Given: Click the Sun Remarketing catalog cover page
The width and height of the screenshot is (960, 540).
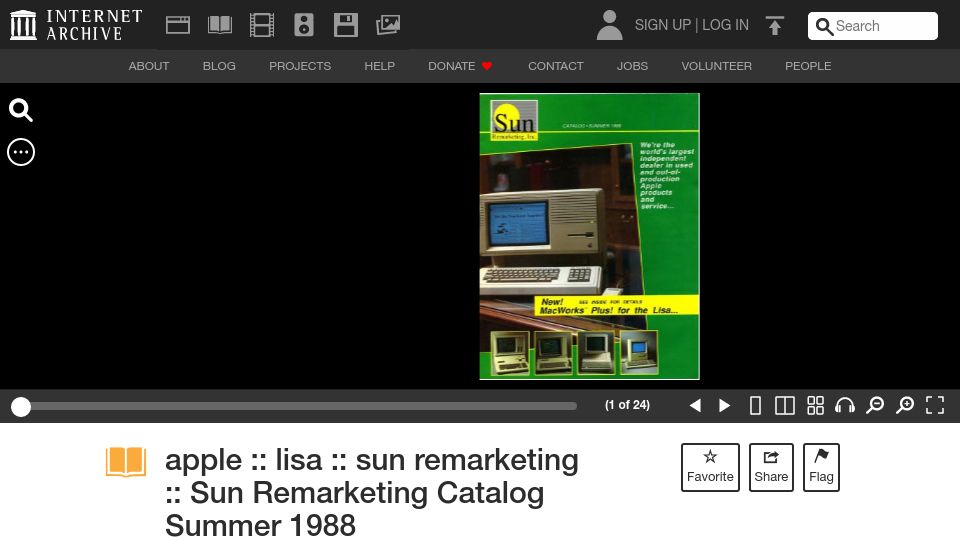Looking at the screenshot, I should 590,236.
